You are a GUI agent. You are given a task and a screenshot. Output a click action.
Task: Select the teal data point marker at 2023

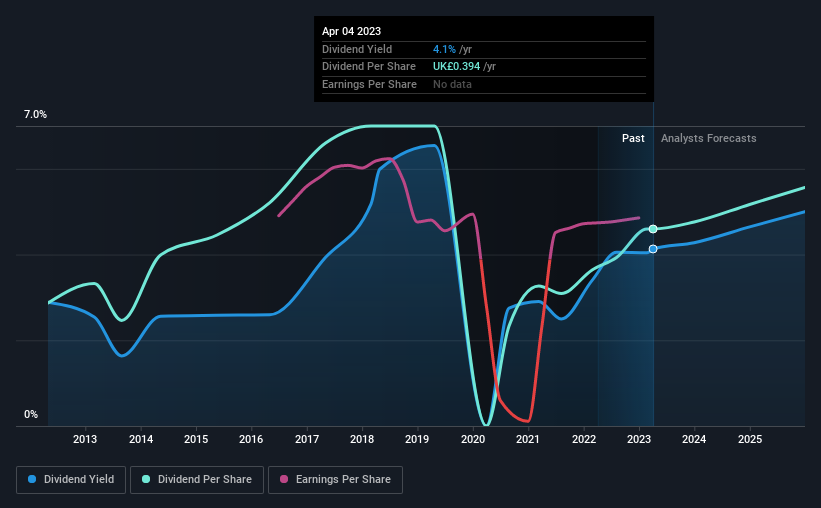653,229
